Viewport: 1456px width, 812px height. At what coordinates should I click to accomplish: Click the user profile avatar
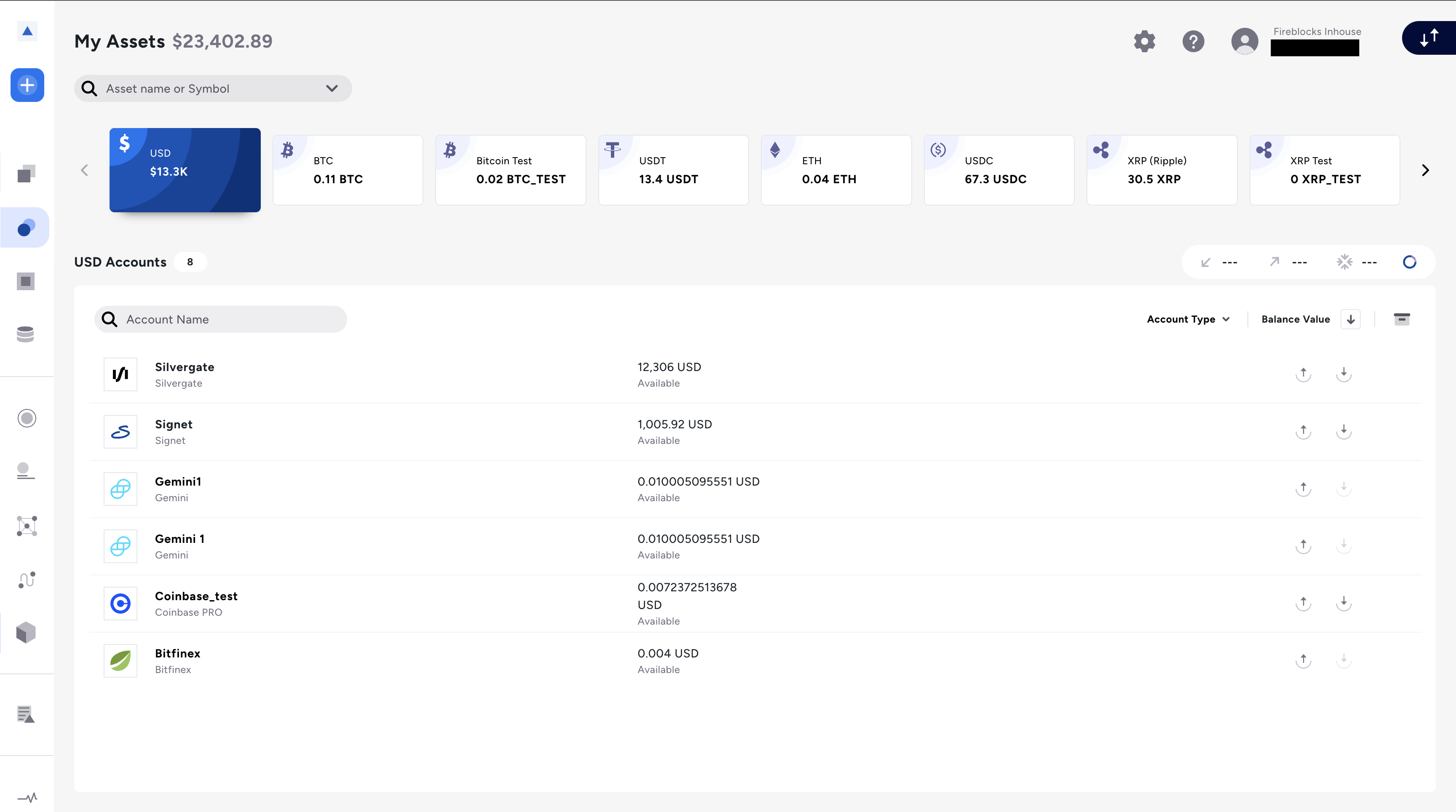(1245, 41)
